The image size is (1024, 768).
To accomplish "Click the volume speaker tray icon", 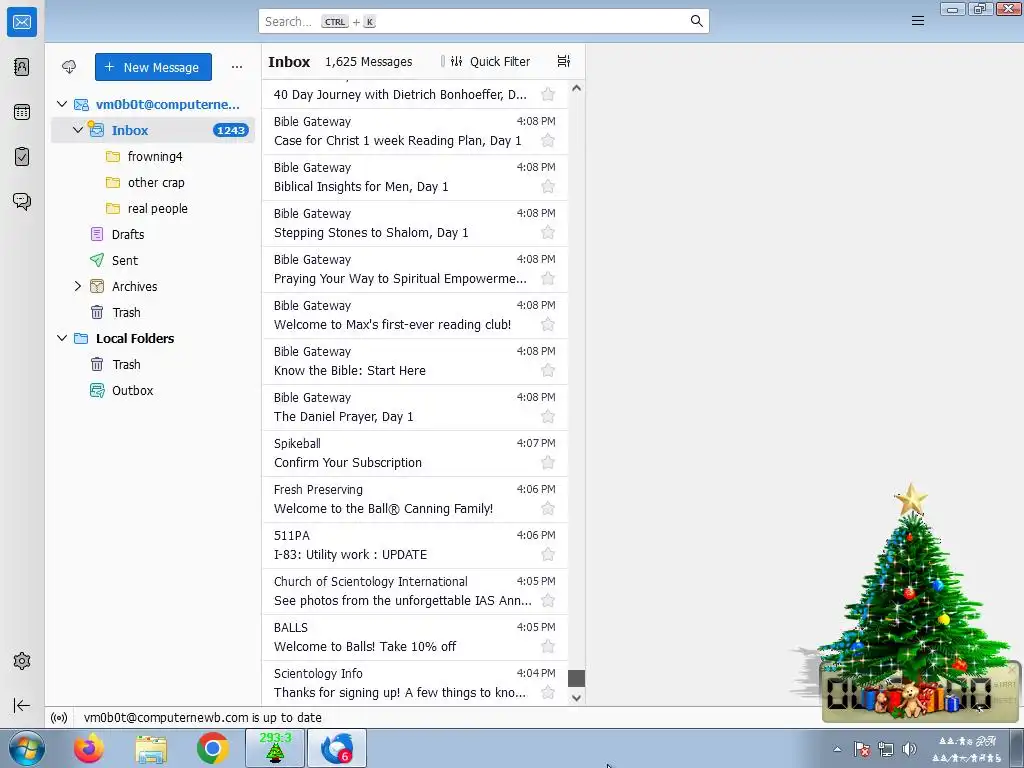I will [x=909, y=749].
